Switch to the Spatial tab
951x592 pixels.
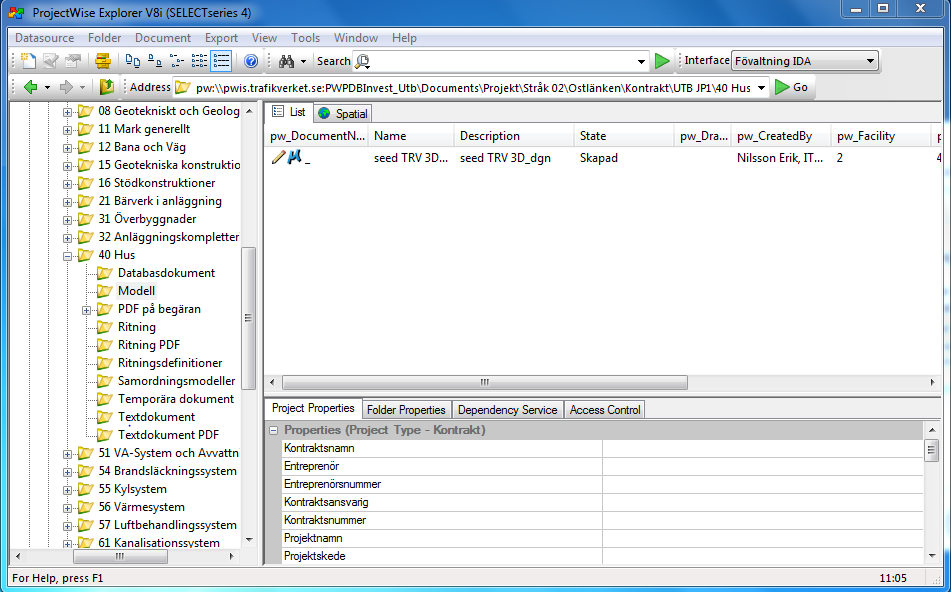click(x=343, y=113)
